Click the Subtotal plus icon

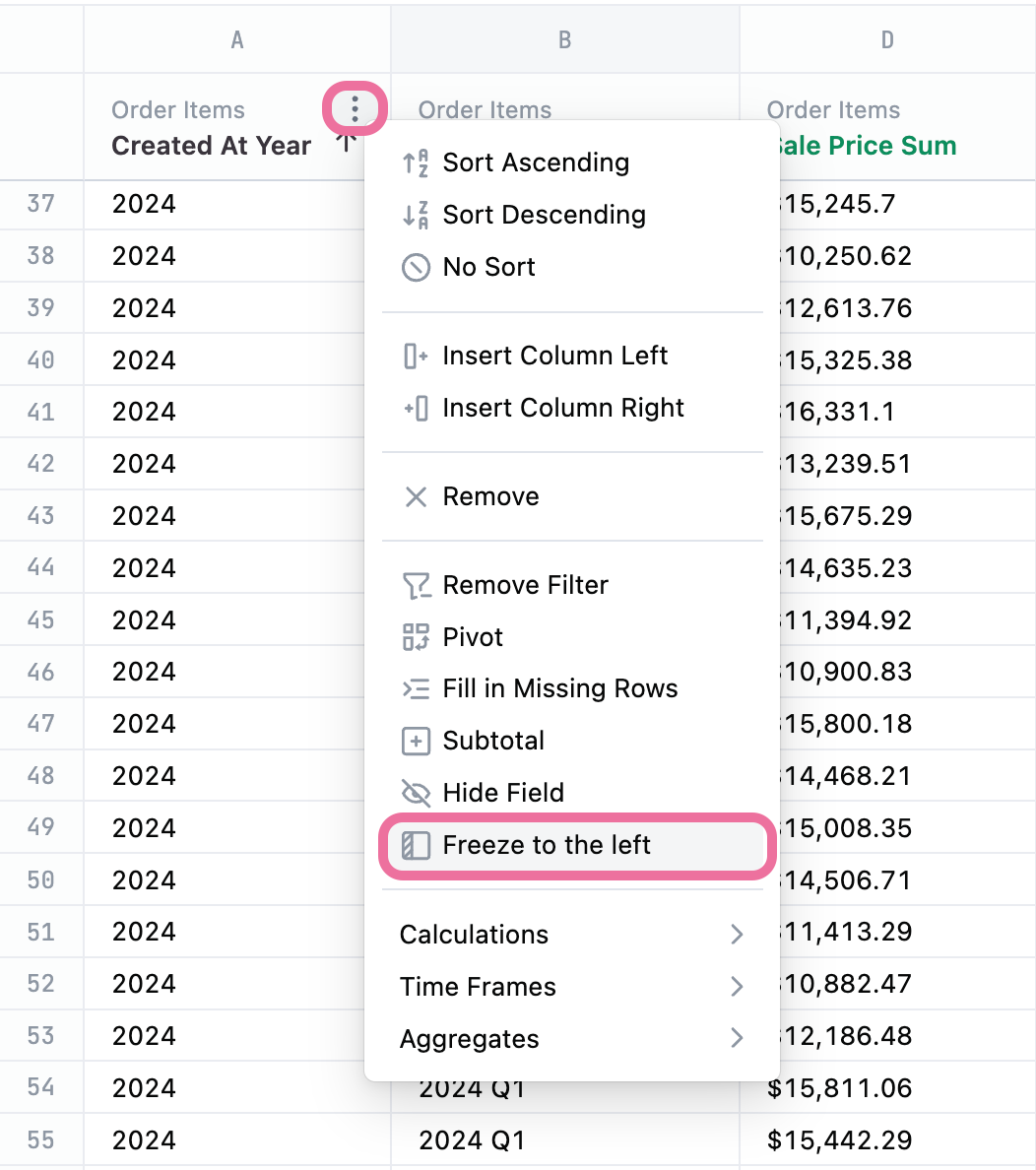[x=416, y=741]
